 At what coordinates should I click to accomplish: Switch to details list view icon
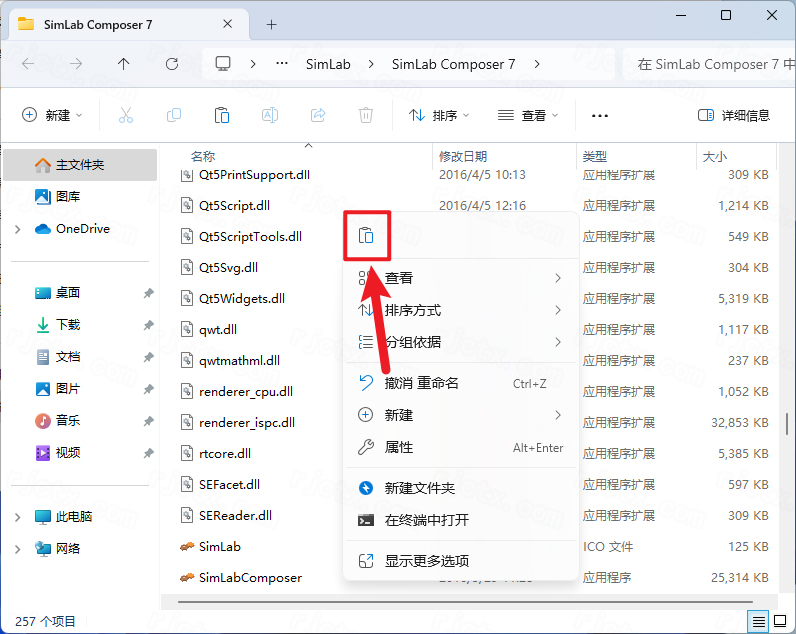pyautogui.click(x=758, y=621)
